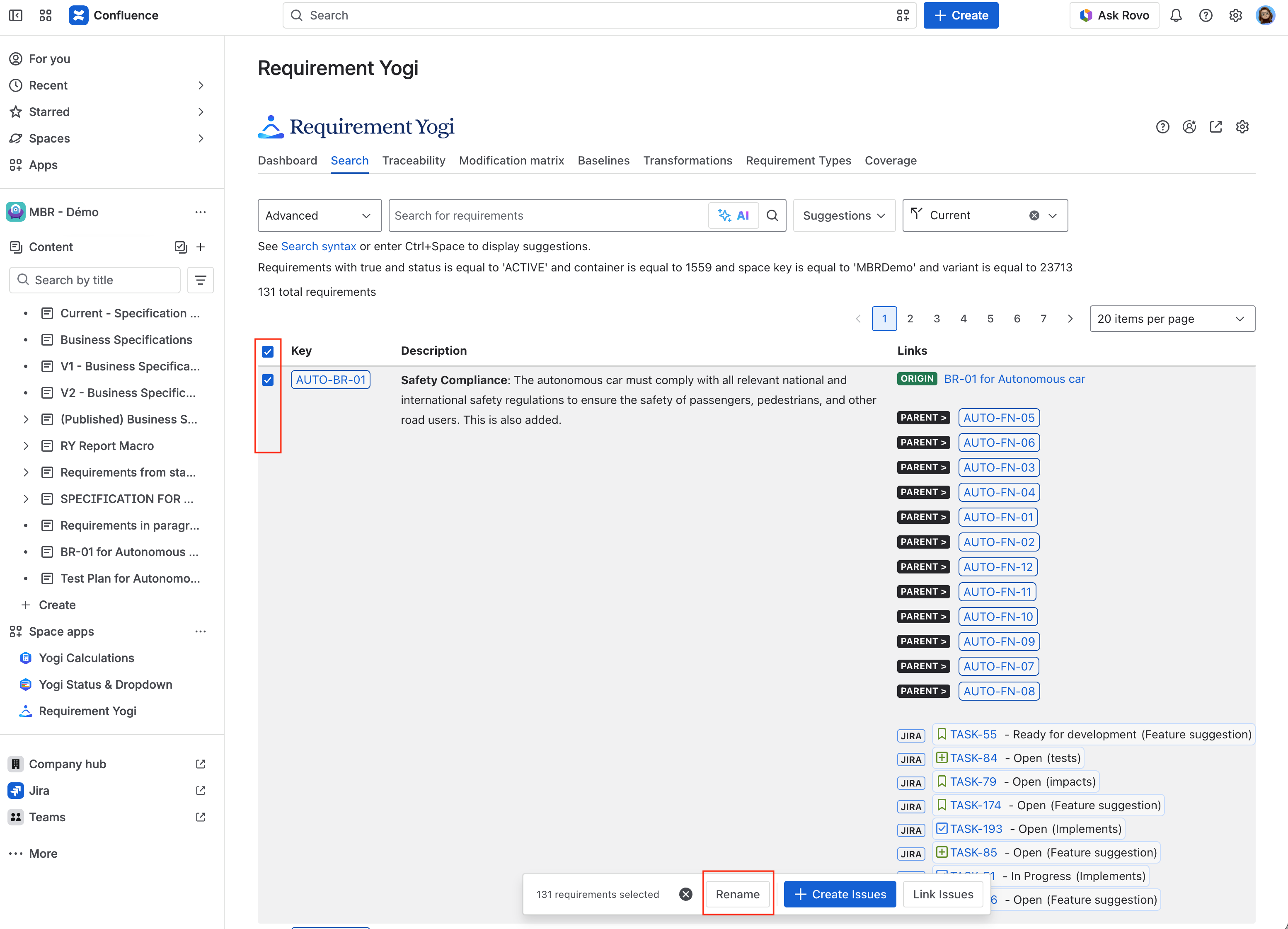
Task: Clear the Current baseline selection
Action: click(1034, 215)
